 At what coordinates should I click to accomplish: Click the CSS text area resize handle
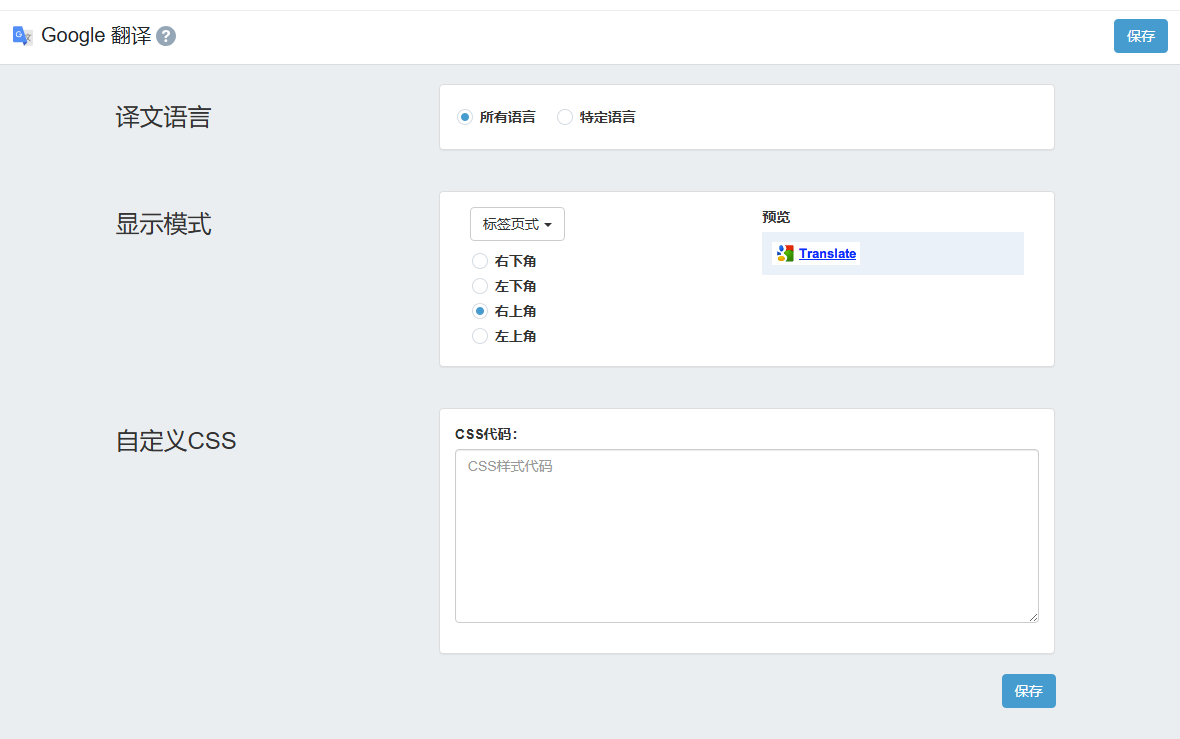1033,617
